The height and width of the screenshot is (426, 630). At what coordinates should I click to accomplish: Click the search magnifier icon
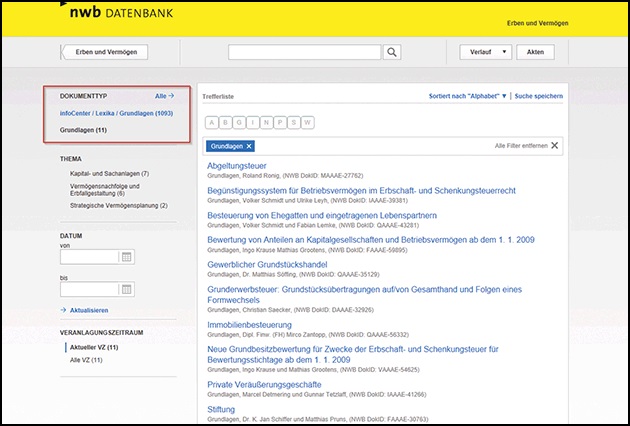coord(392,52)
